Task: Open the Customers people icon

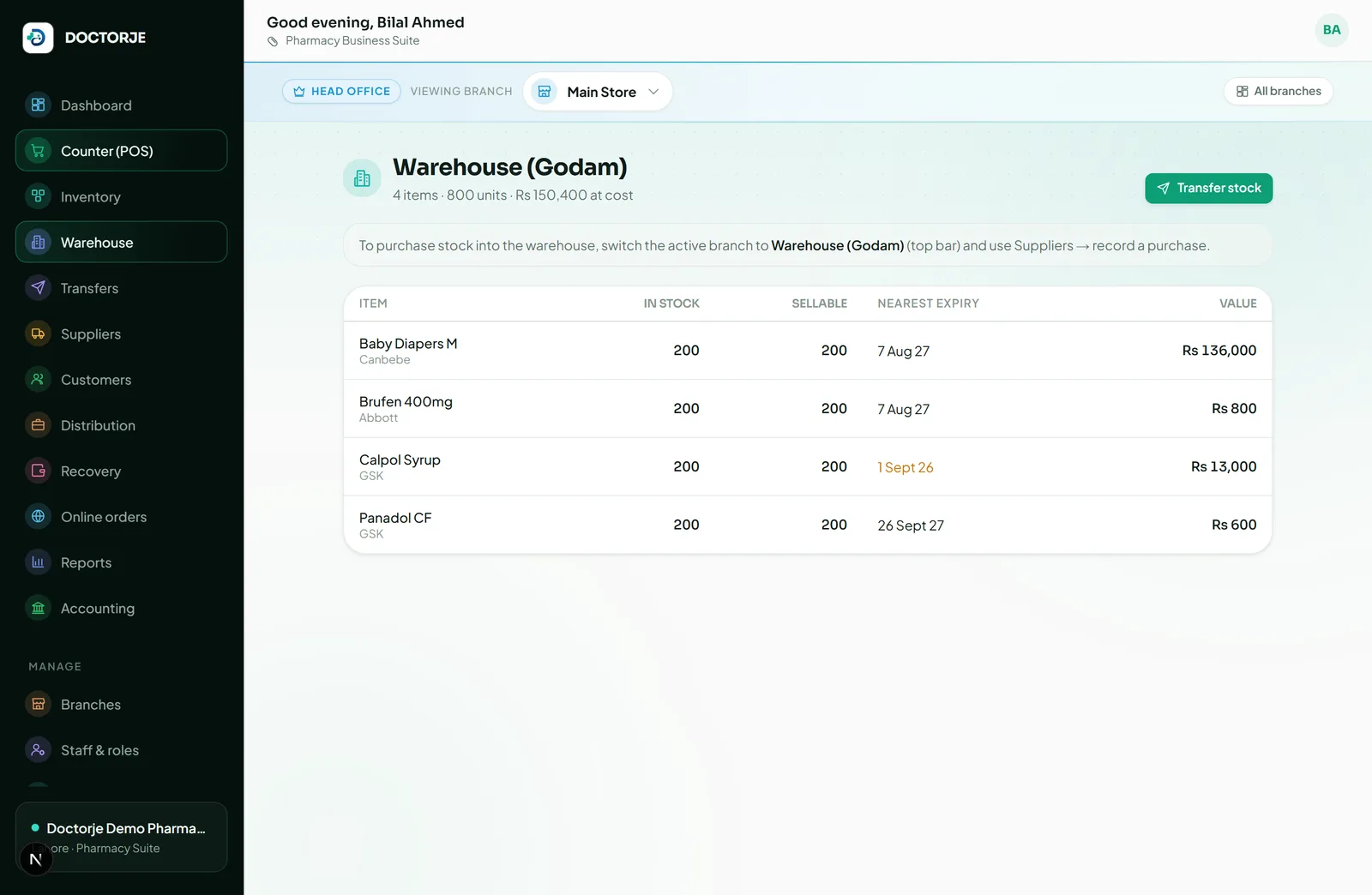Action: coord(38,379)
